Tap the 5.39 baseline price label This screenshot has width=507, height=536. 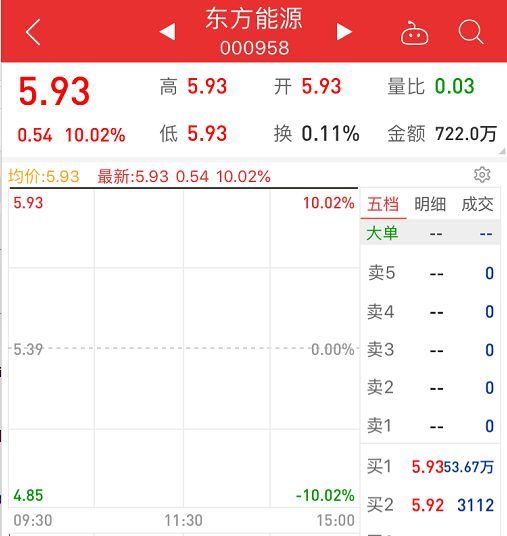coord(28,349)
